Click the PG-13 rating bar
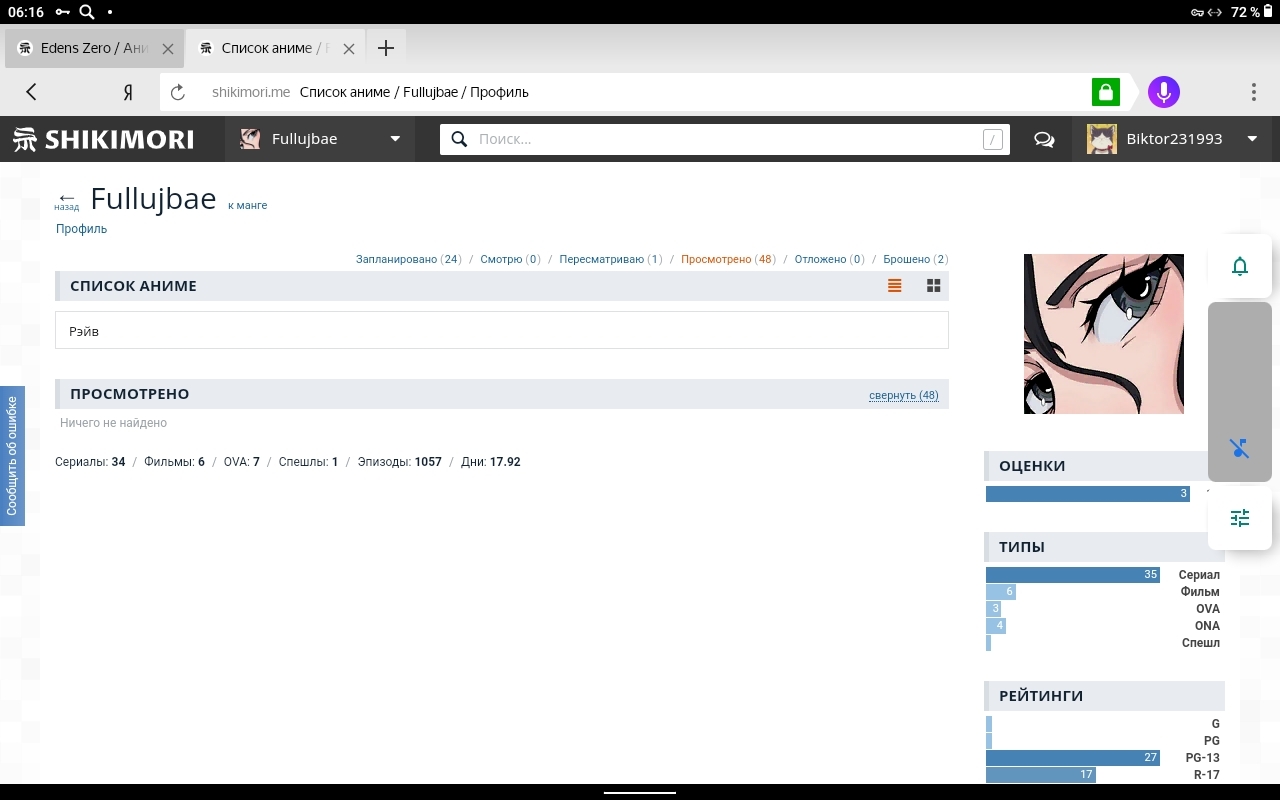Image resolution: width=1280 pixels, height=800 pixels. [x=1072, y=758]
